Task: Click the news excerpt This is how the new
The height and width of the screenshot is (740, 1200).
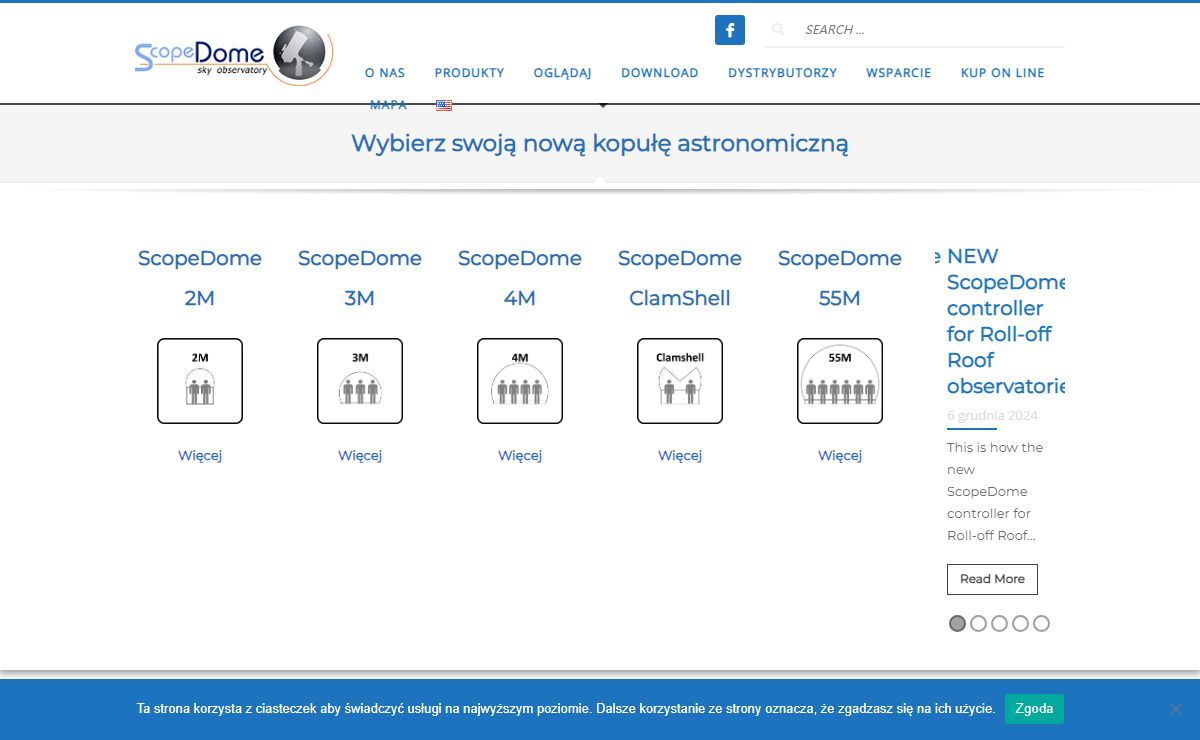Action: (995, 491)
